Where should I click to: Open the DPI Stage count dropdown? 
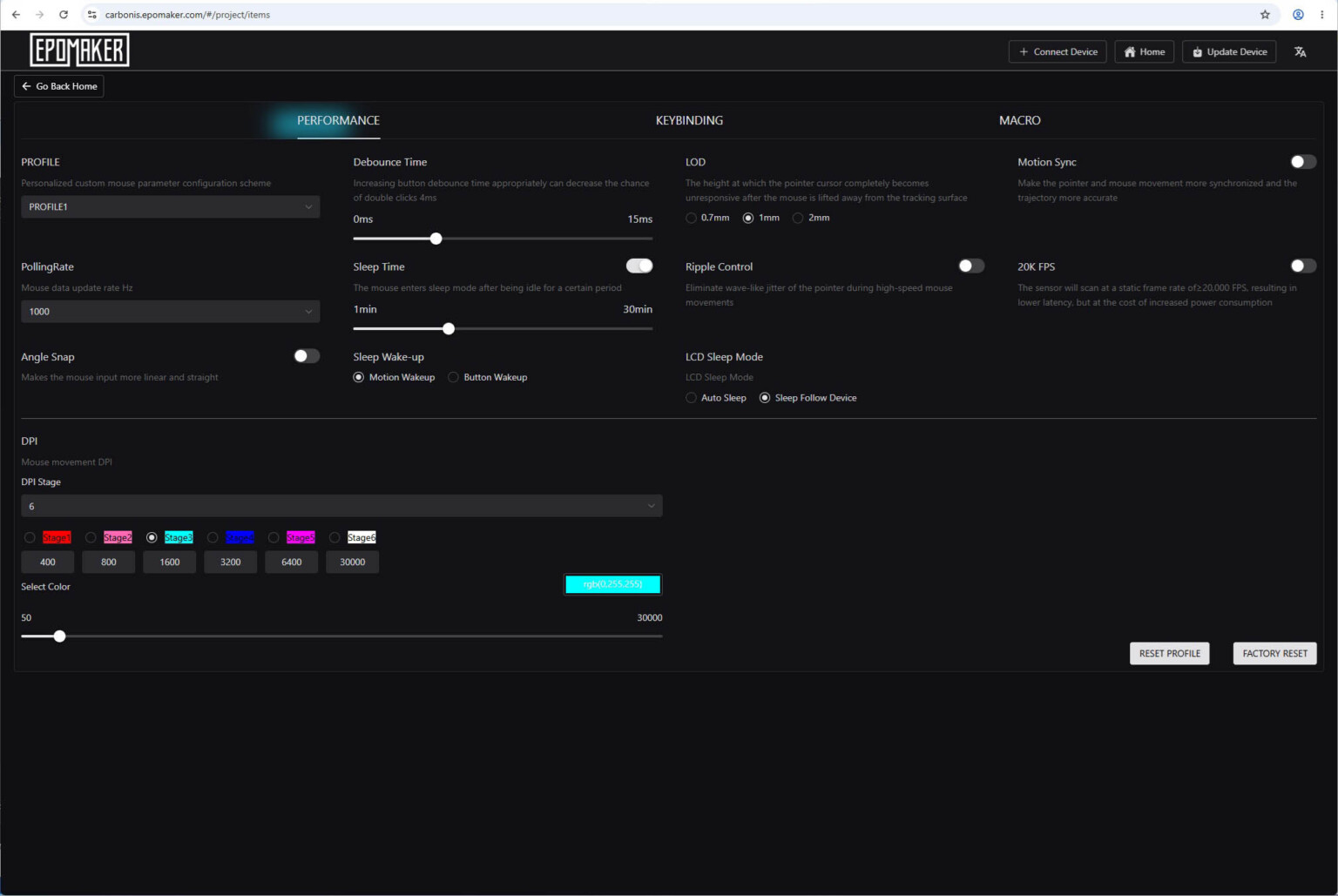341,506
